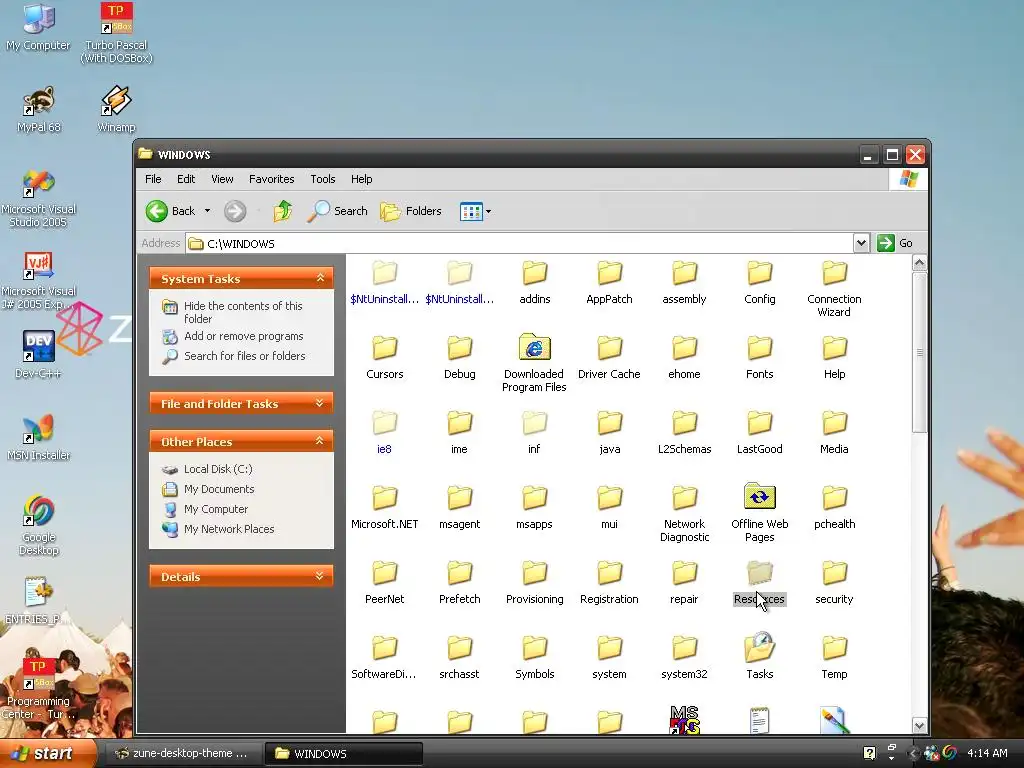The width and height of the screenshot is (1024, 768).
Task: Open the AppPatch folder
Action: click(609, 282)
